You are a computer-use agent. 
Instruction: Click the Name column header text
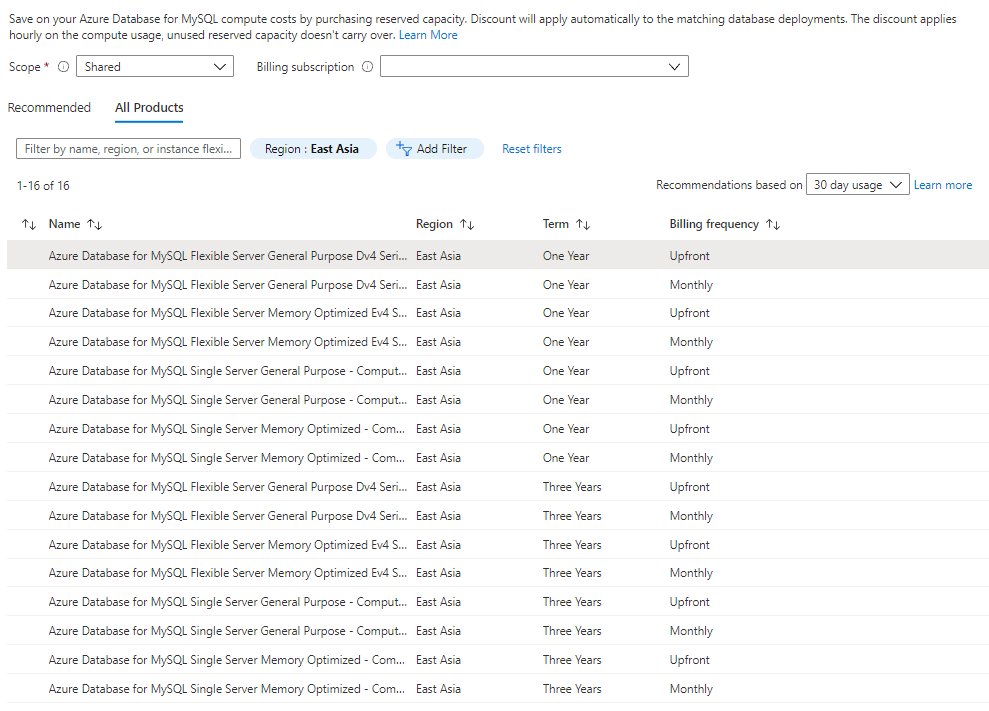pos(64,224)
